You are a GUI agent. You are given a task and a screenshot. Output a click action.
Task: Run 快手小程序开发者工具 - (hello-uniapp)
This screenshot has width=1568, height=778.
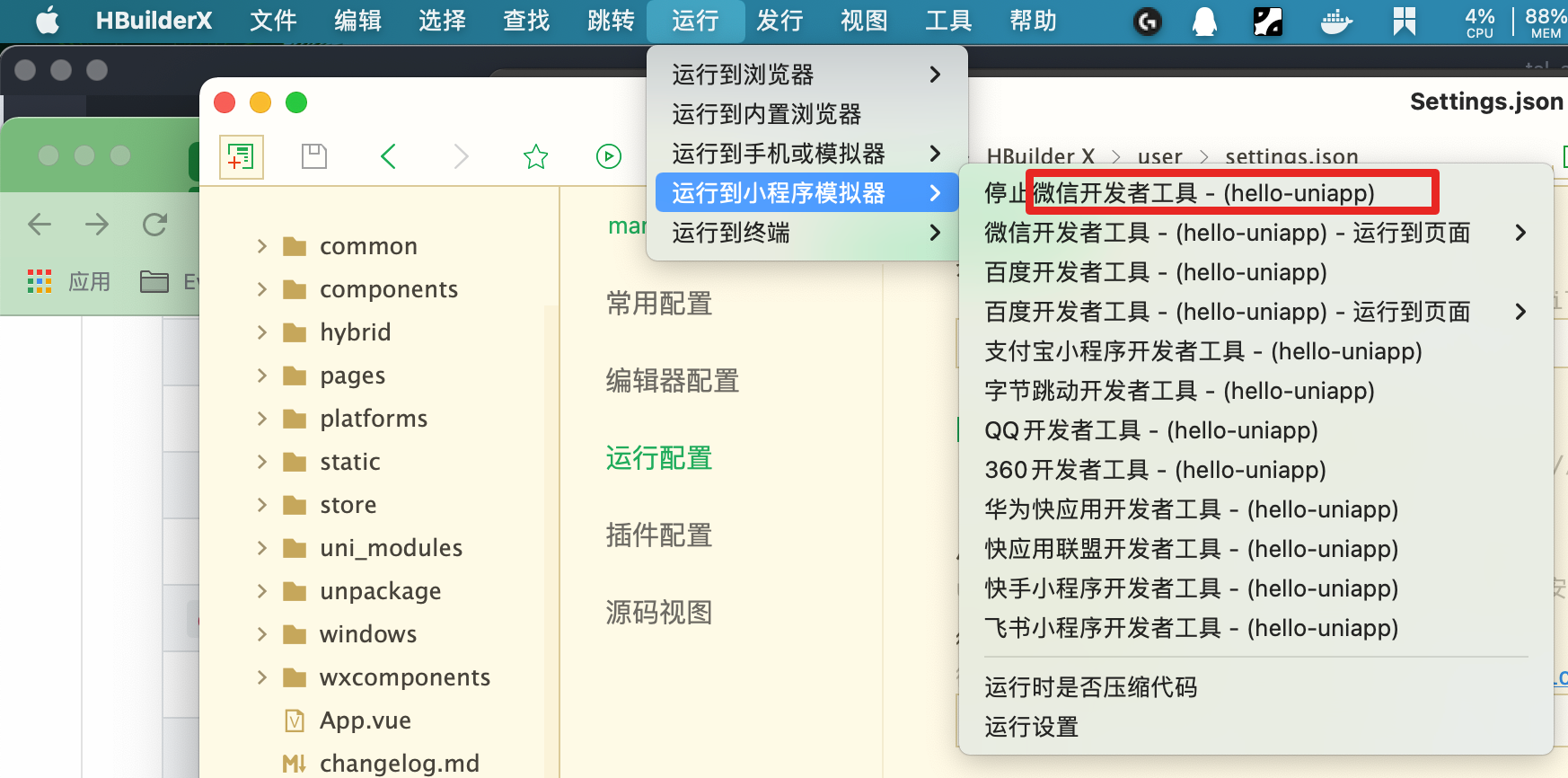click(1255, 588)
